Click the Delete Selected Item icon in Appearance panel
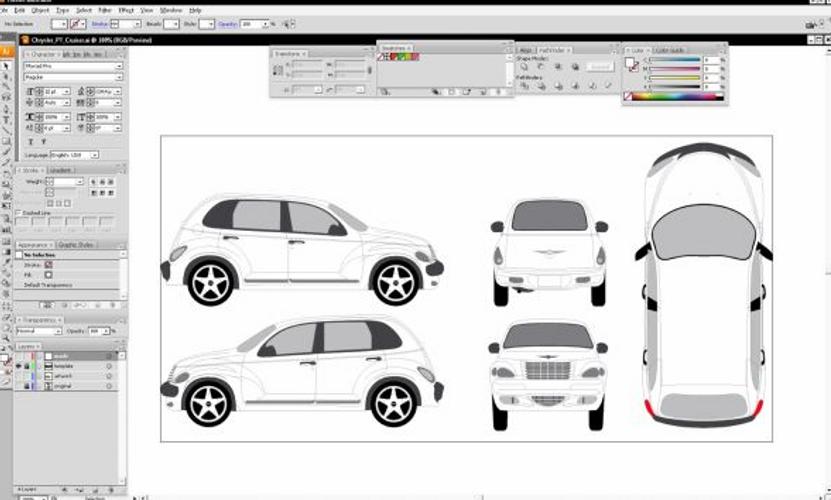 pyautogui.click(x=112, y=305)
